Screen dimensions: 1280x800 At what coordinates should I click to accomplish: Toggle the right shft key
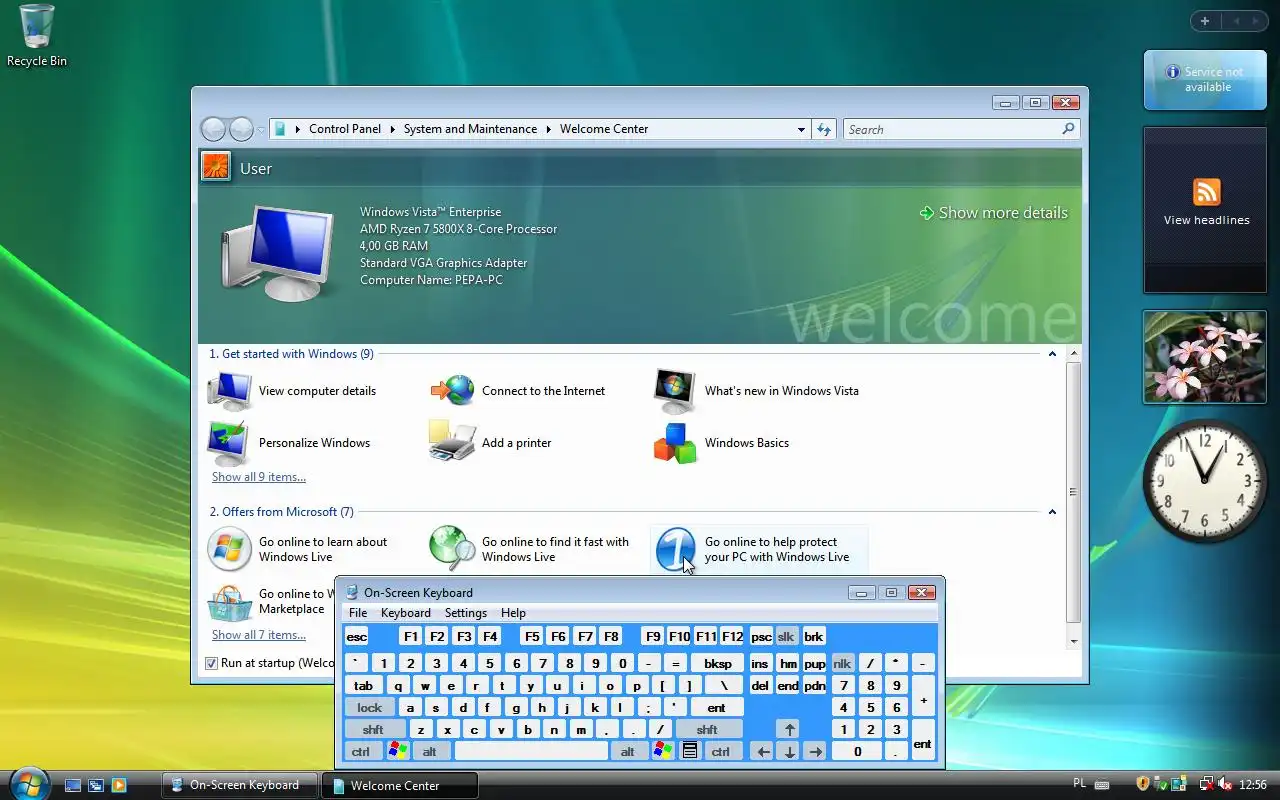pos(707,729)
